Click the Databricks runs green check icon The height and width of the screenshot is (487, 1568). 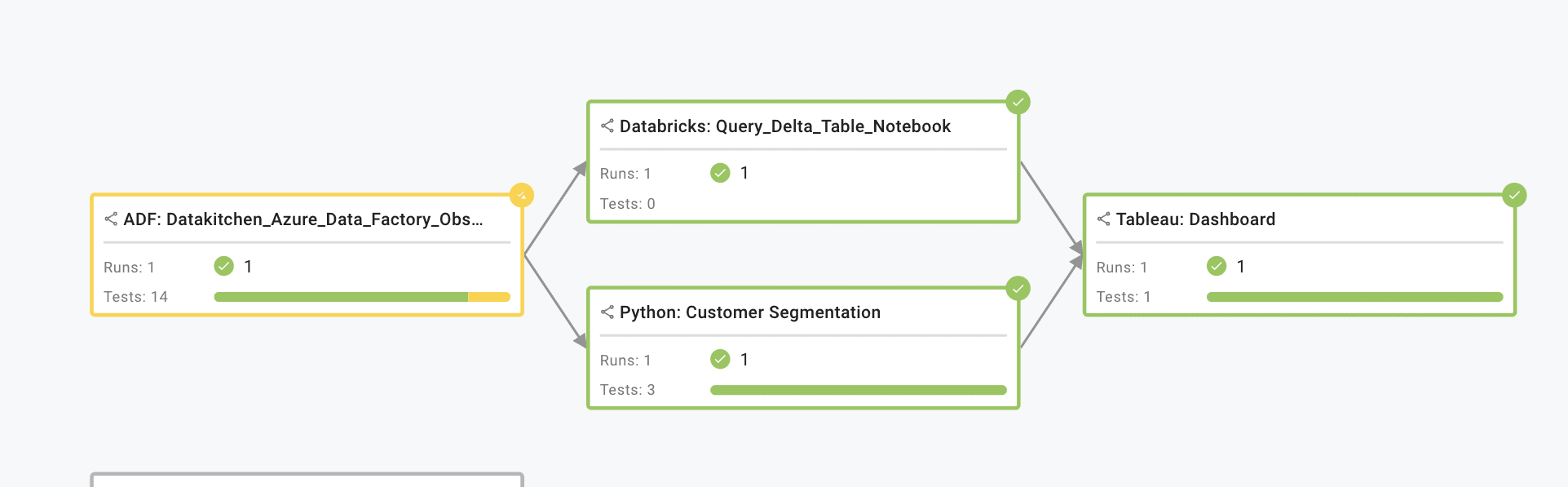(x=720, y=173)
